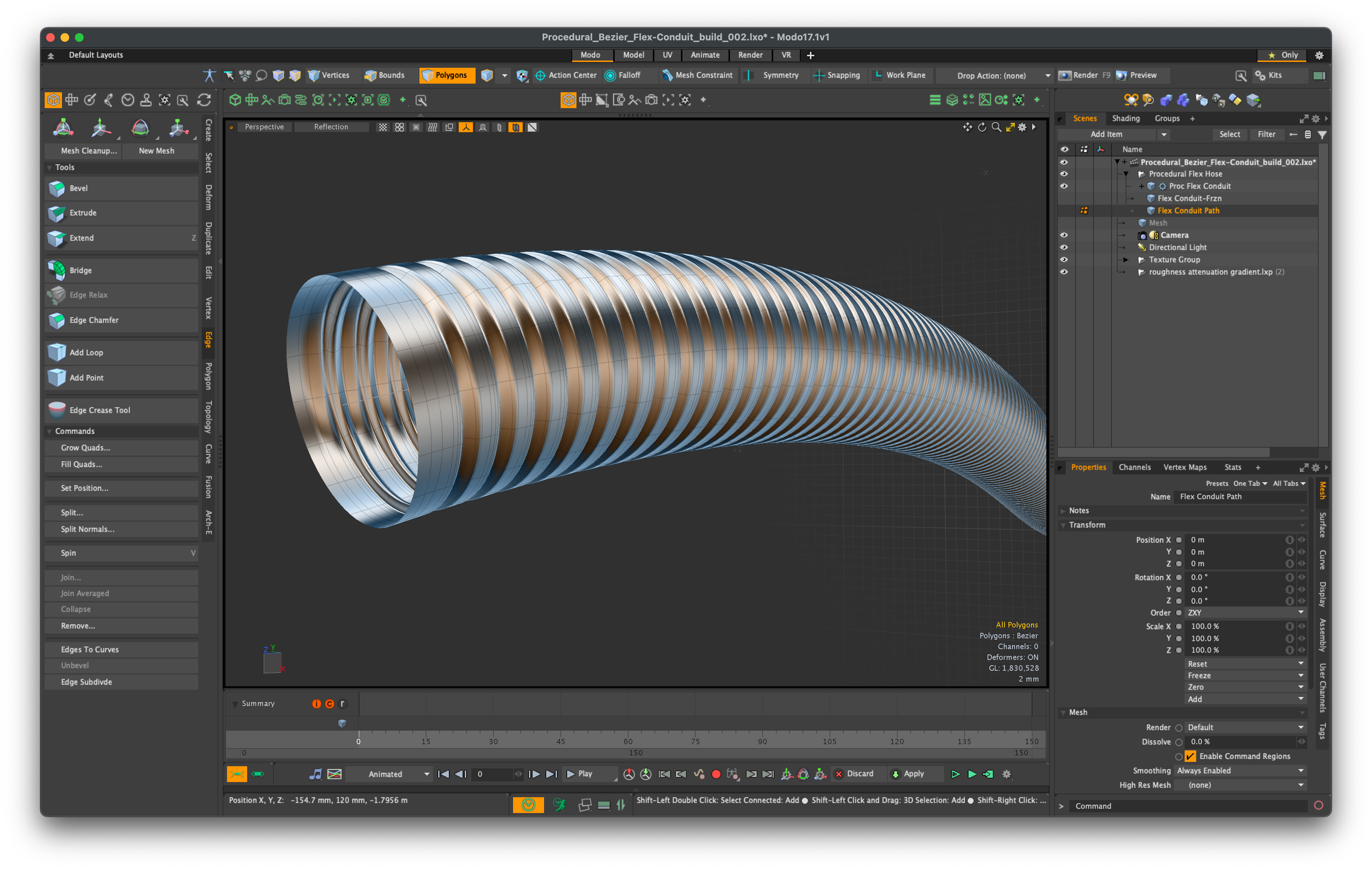Click the viewport rotate view icon

(982, 127)
